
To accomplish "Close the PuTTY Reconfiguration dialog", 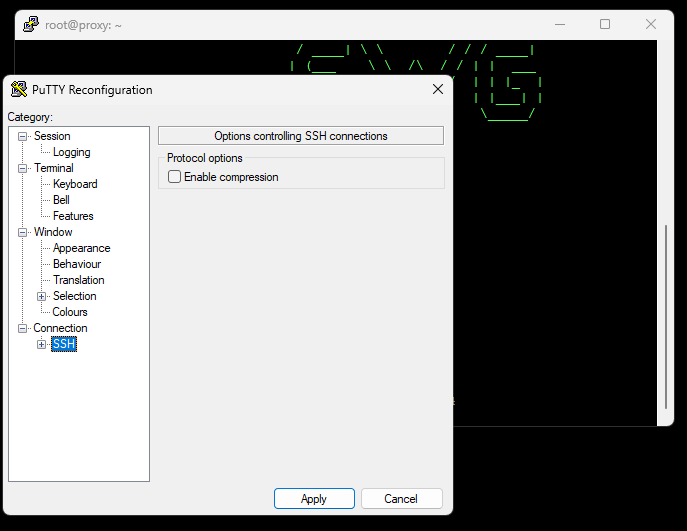I will click(x=438, y=89).
